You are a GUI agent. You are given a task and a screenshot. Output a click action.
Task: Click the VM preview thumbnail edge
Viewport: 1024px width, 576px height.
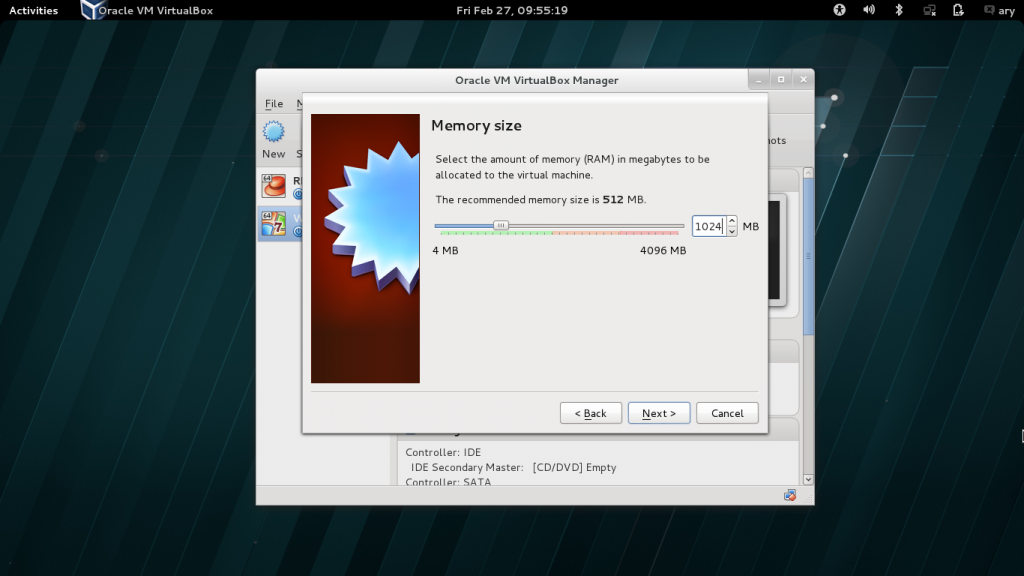[777, 250]
